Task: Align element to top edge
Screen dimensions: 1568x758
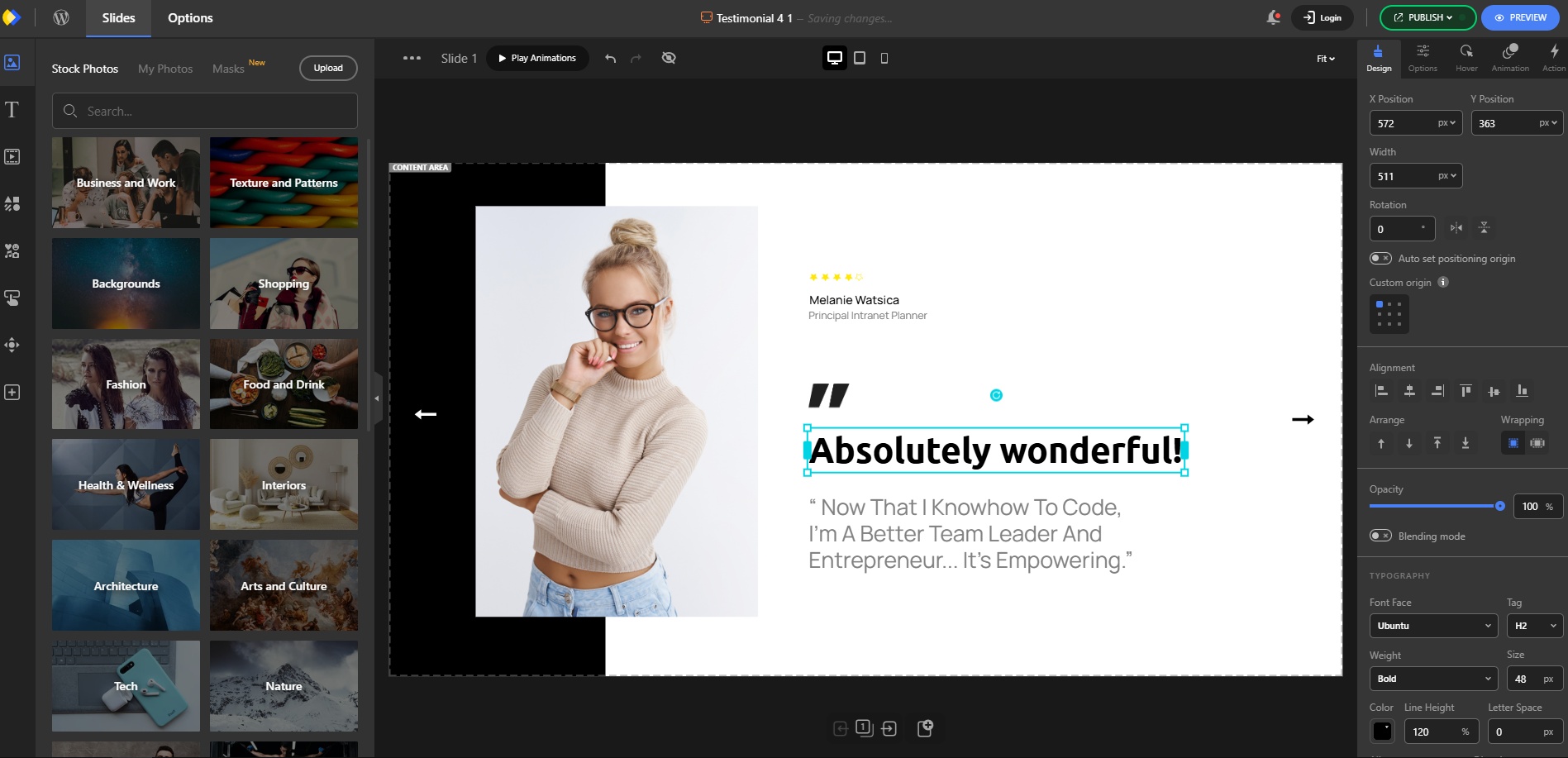Action: click(x=1466, y=391)
